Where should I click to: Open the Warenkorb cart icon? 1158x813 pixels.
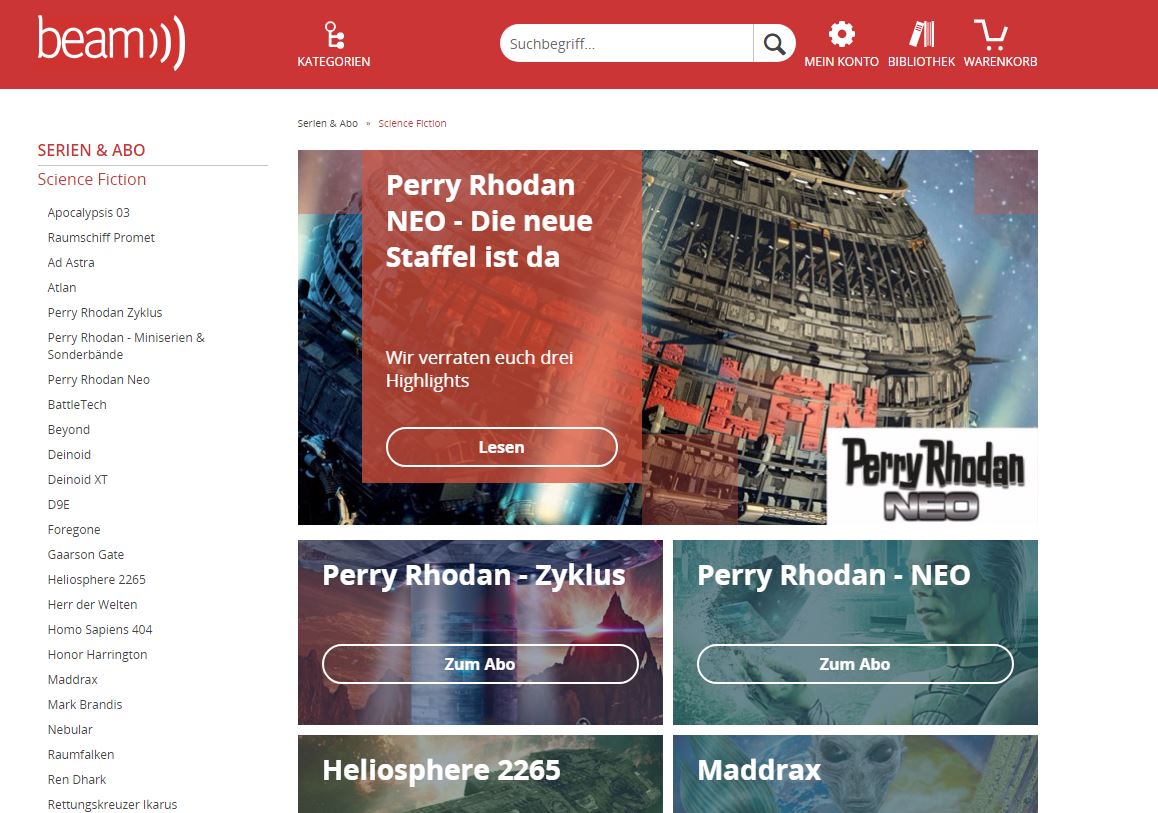(991, 35)
